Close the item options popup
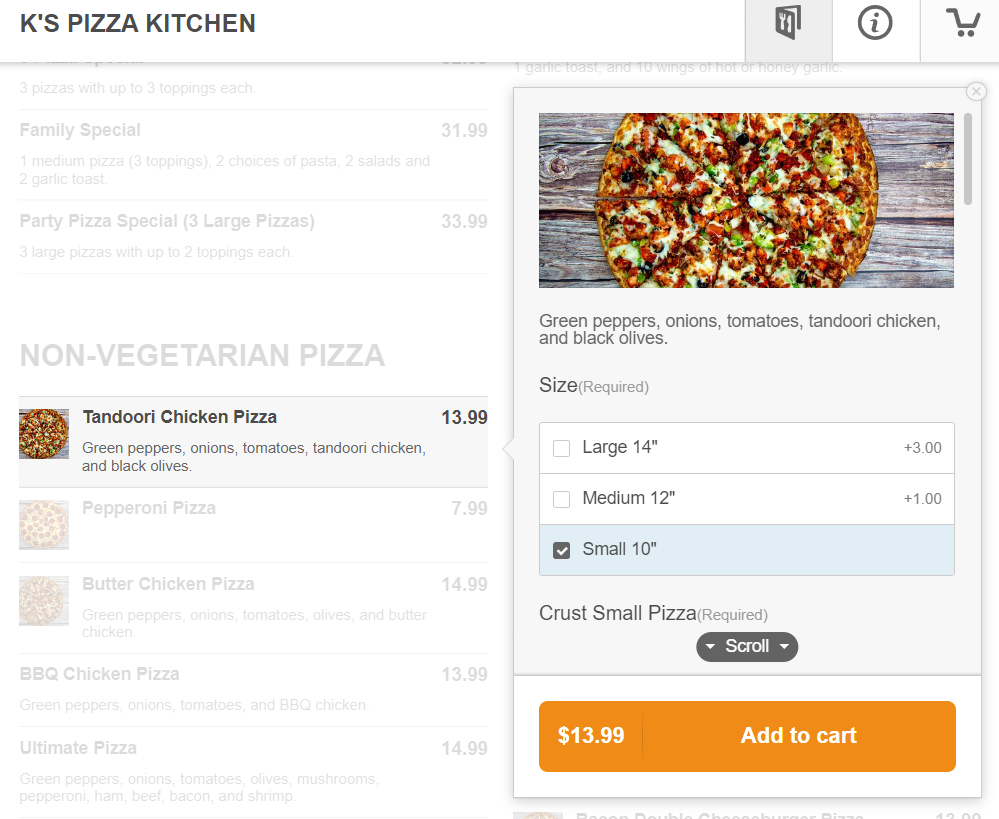 pos(976,92)
